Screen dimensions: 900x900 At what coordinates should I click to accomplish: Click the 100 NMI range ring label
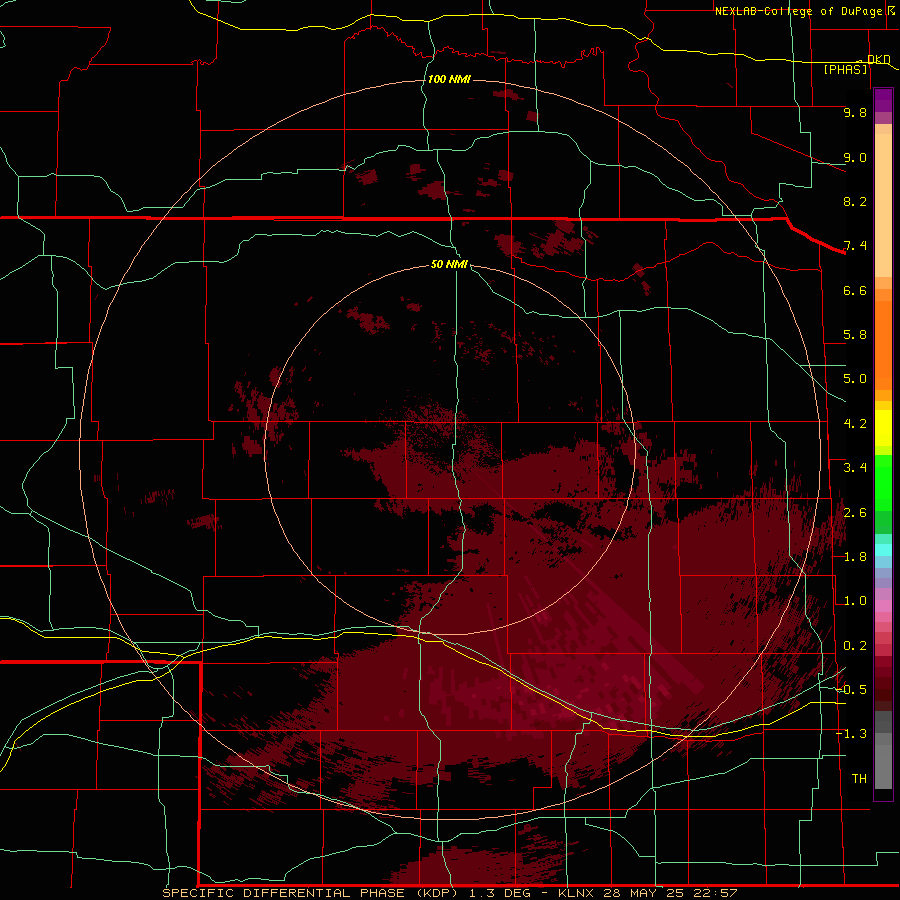[449, 79]
